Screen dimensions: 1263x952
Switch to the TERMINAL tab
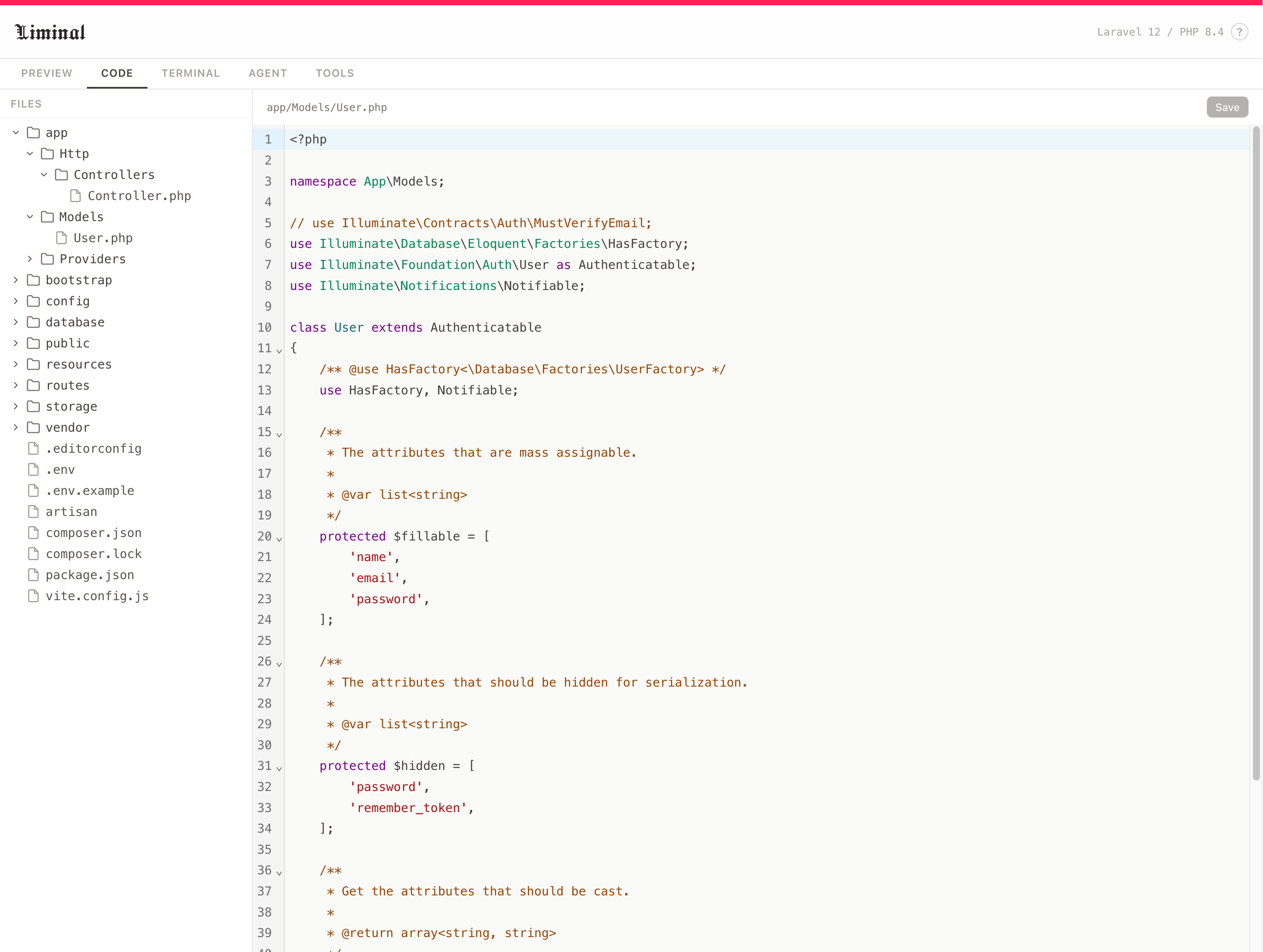(190, 73)
